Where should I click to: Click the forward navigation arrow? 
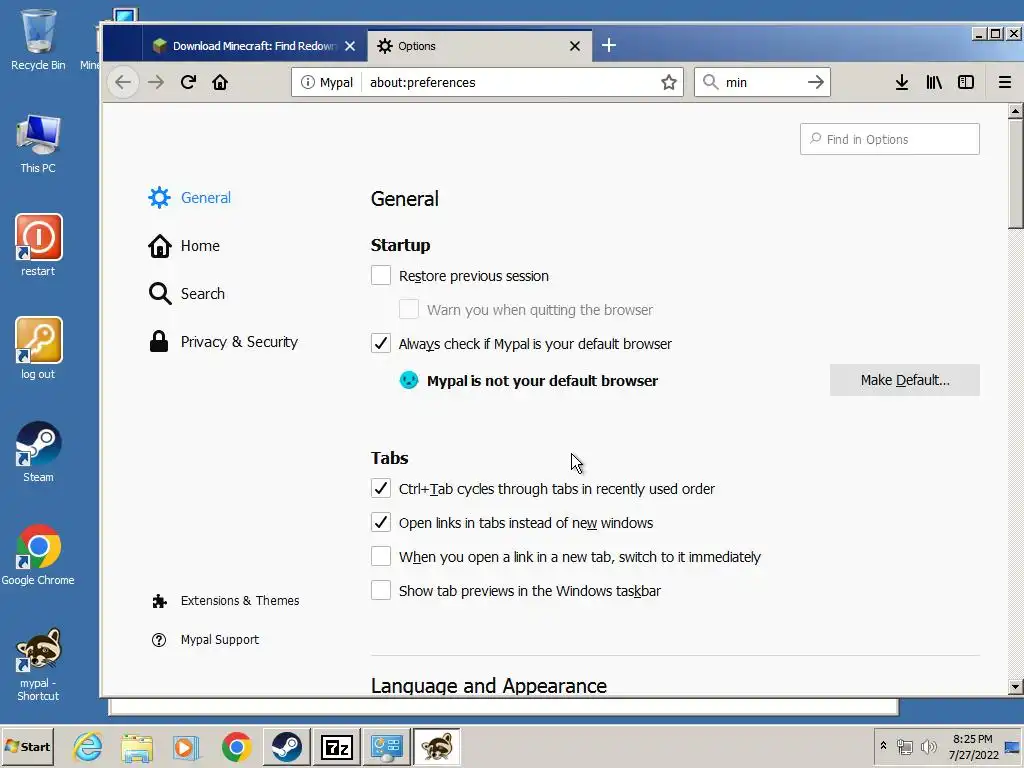[x=155, y=82]
